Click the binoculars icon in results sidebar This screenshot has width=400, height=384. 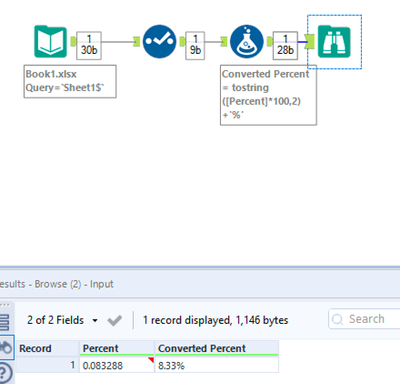6,348
